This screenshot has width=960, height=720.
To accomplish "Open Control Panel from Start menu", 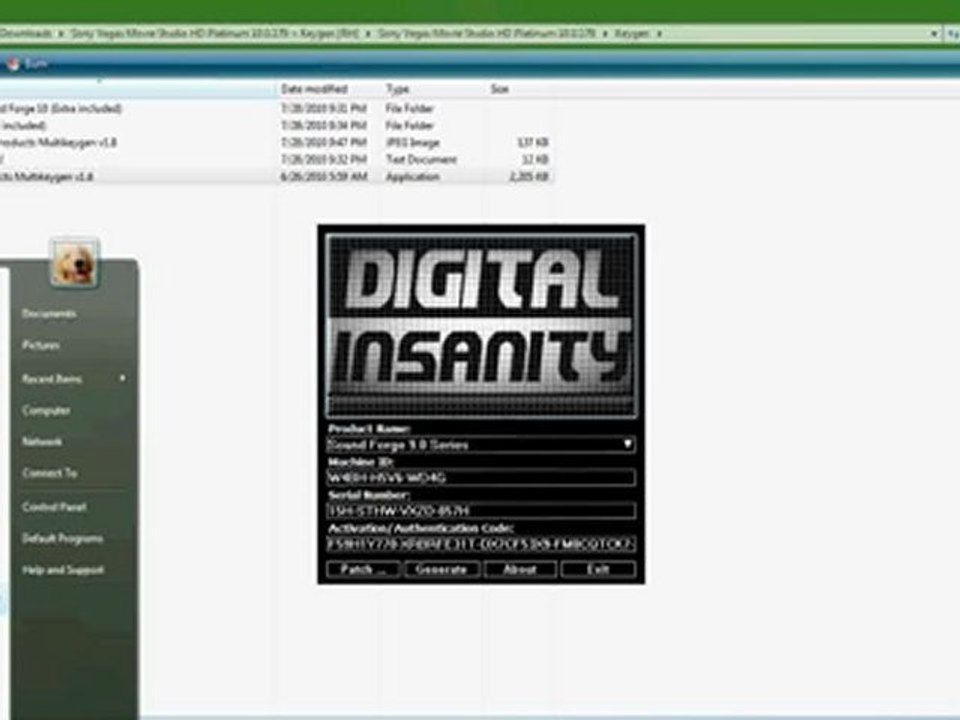I will (54, 507).
